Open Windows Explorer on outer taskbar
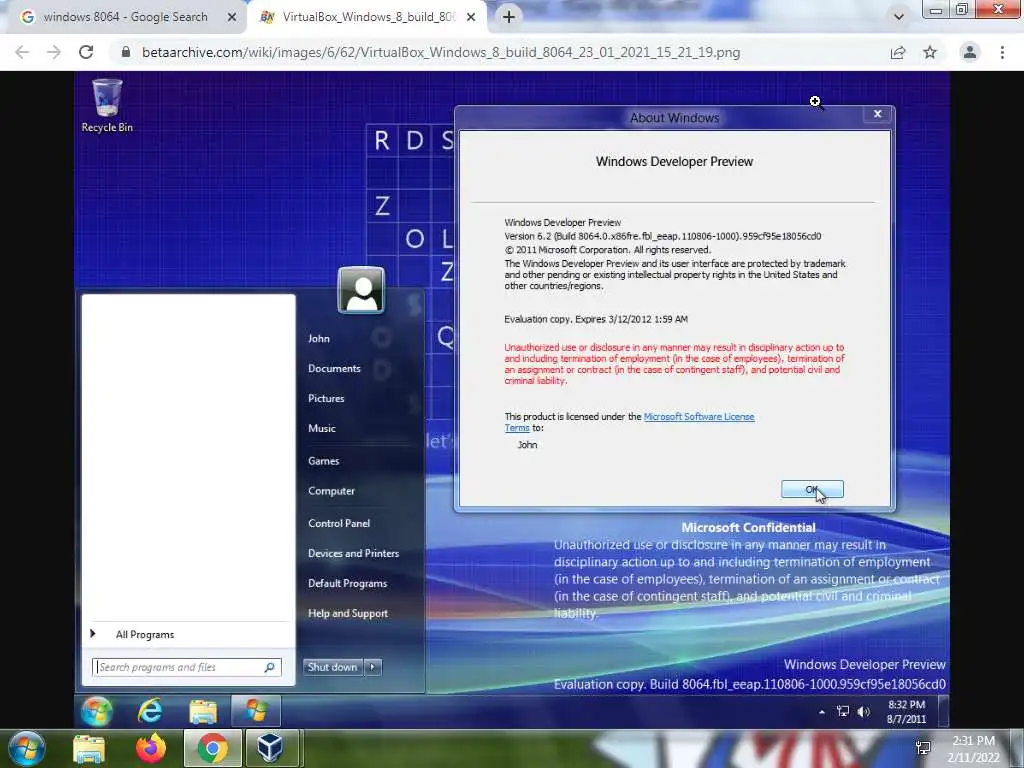Image resolution: width=1024 pixels, height=768 pixels. click(x=89, y=749)
